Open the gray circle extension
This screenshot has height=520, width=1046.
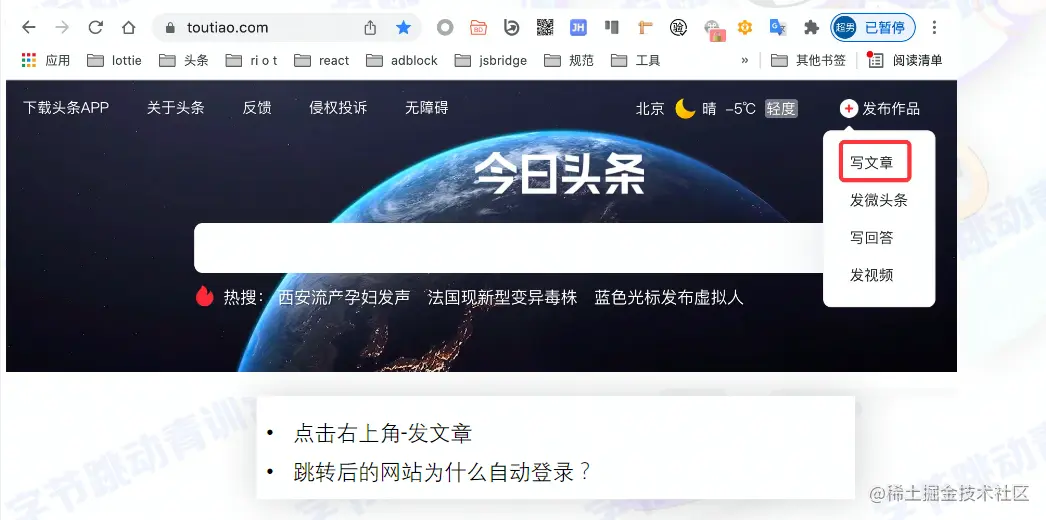tap(445, 27)
